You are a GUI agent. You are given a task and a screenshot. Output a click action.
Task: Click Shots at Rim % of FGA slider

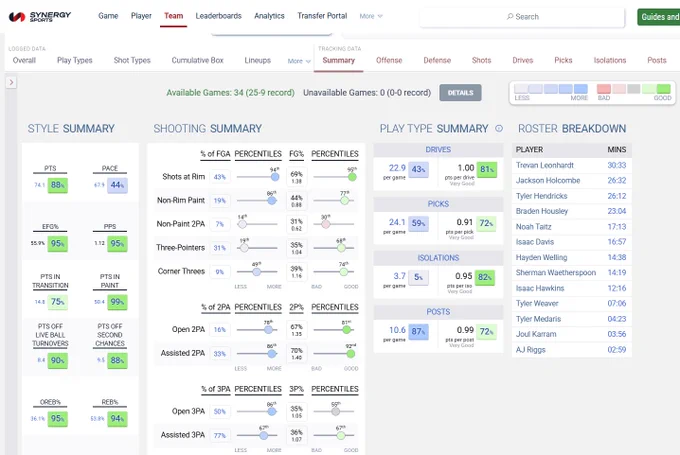(257, 177)
